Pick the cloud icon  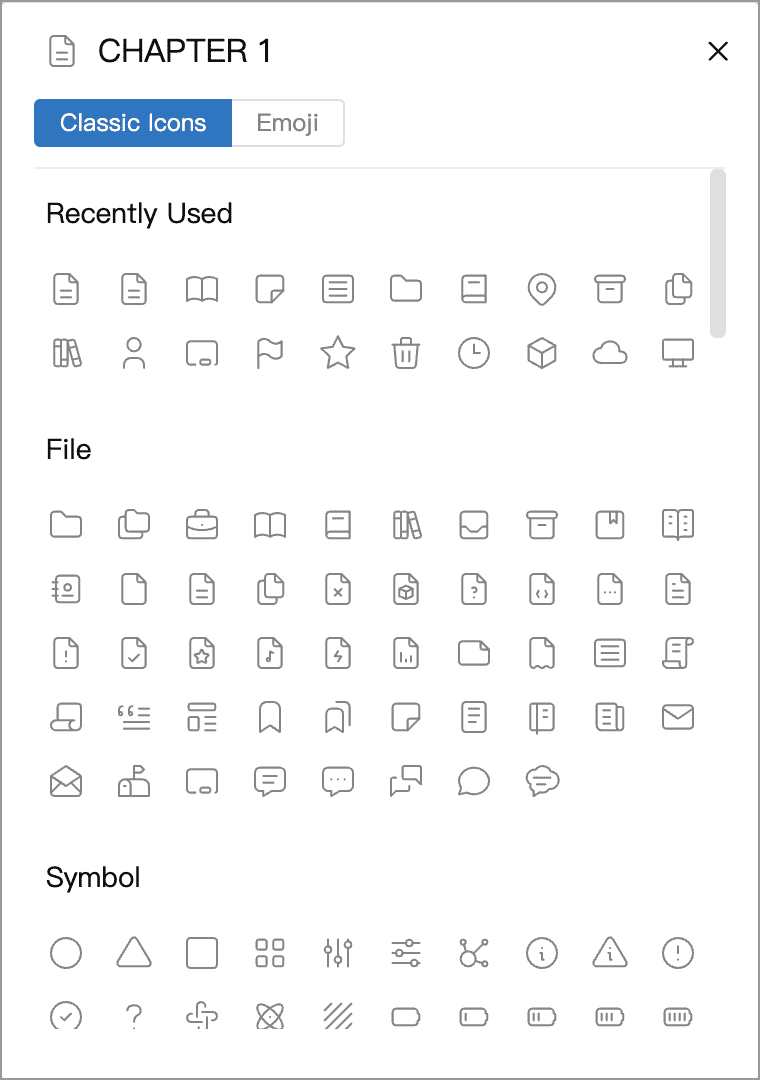point(610,354)
